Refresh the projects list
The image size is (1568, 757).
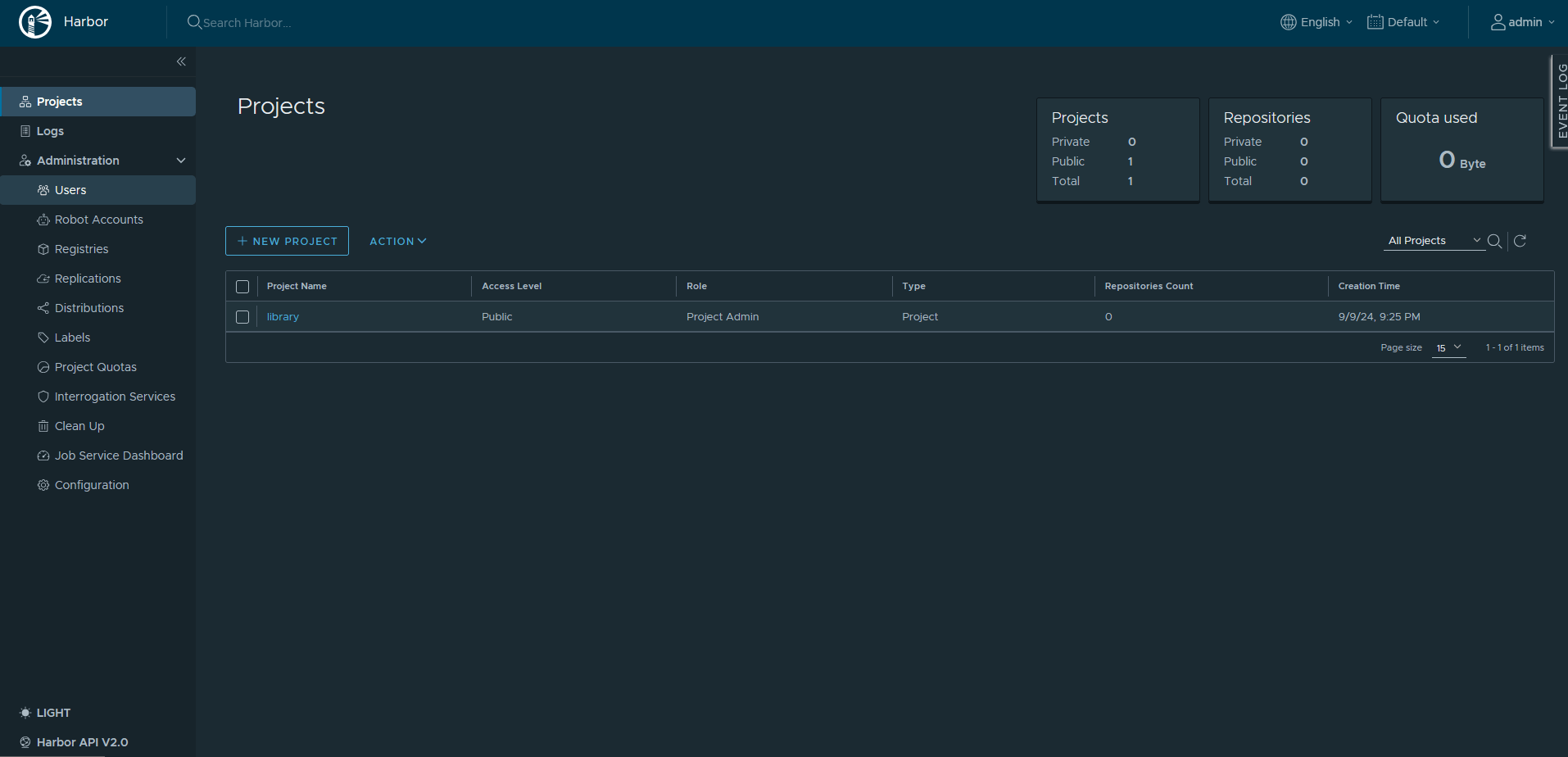pos(1520,241)
